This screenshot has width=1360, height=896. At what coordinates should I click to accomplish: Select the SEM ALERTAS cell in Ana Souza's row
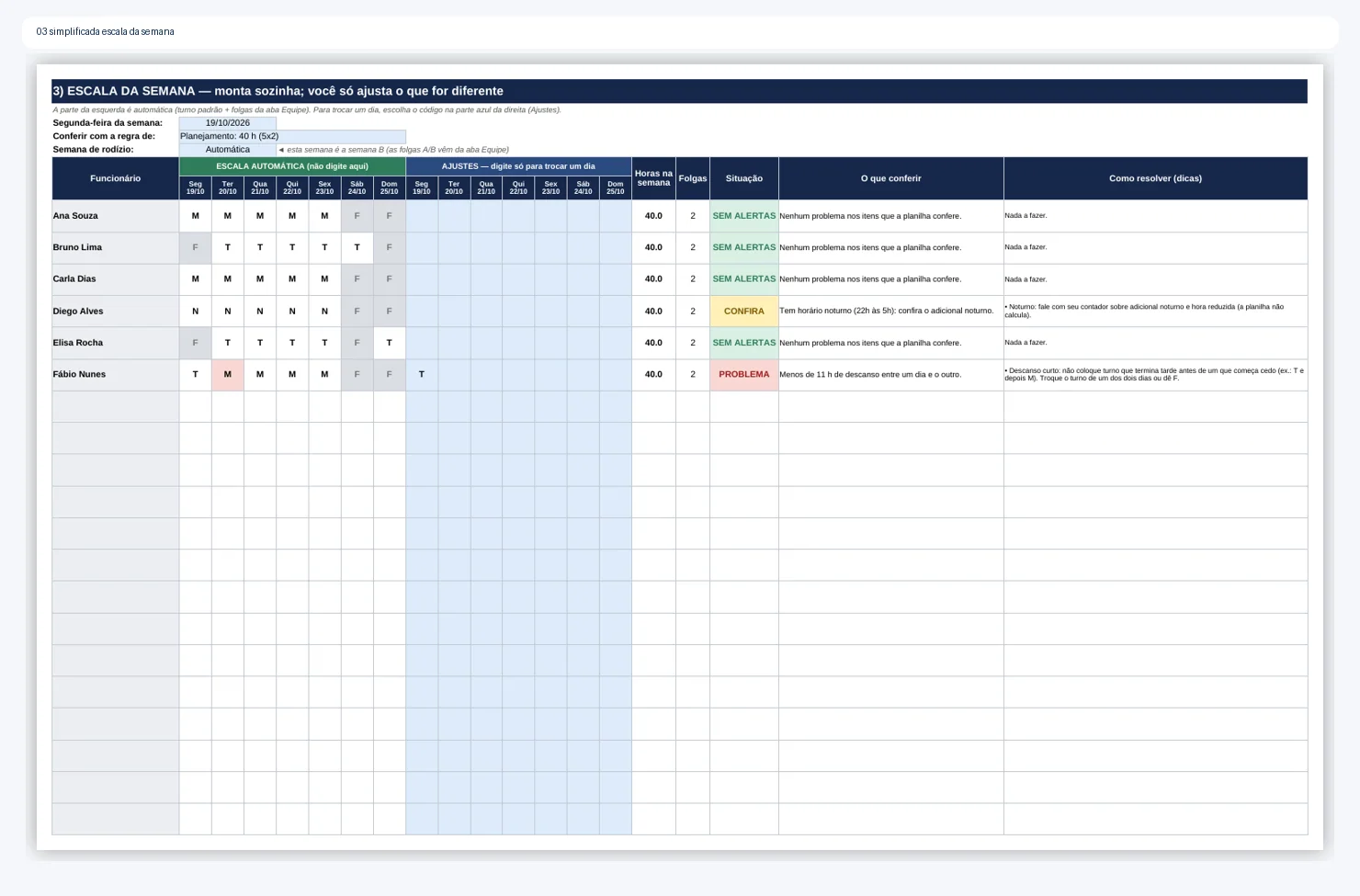744,216
